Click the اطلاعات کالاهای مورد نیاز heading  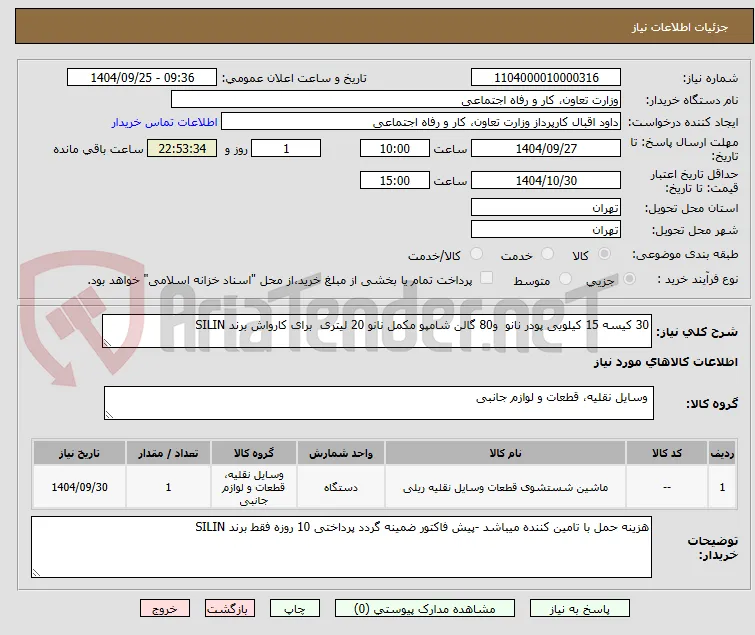[665, 362]
